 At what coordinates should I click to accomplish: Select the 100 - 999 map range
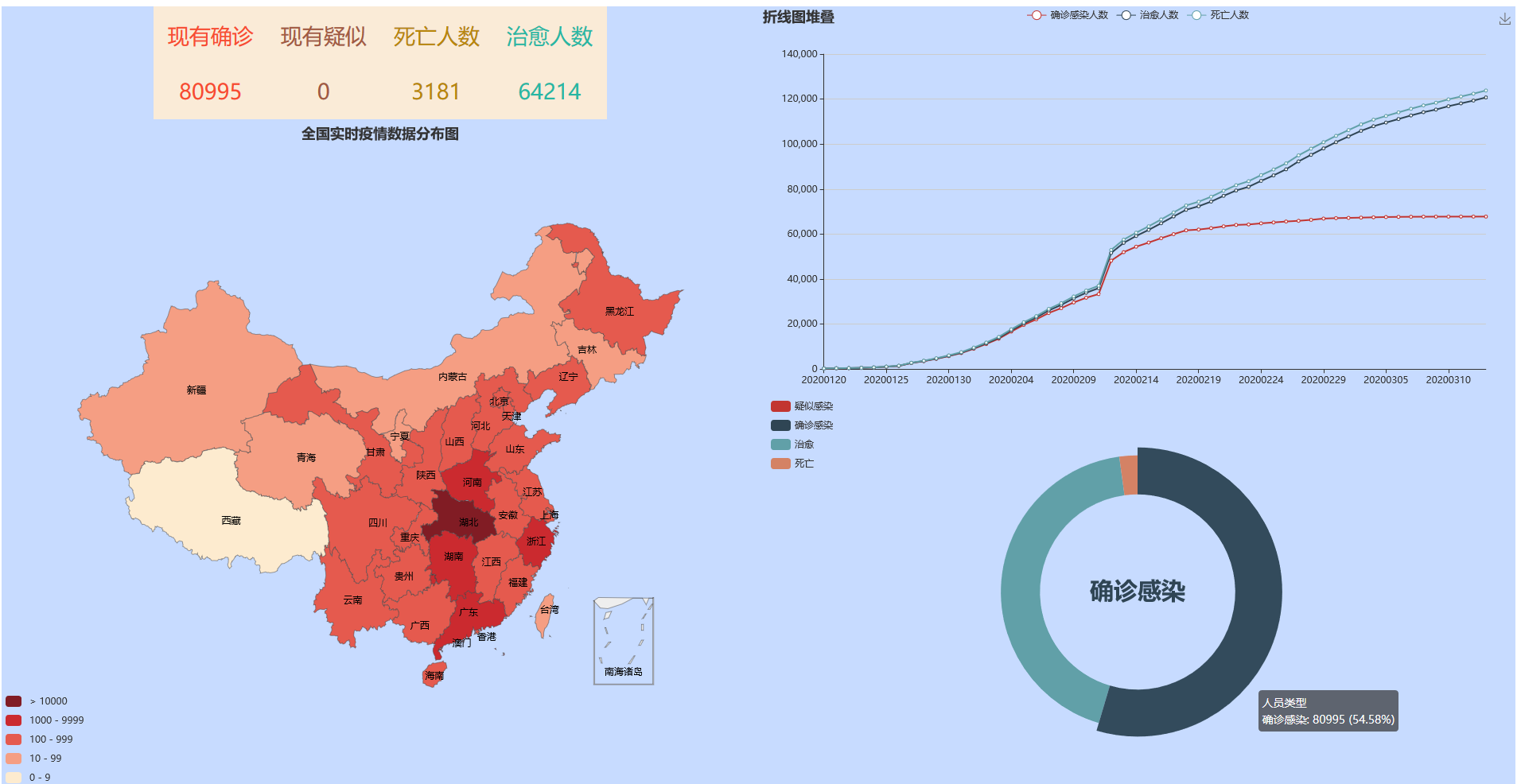click(x=14, y=739)
